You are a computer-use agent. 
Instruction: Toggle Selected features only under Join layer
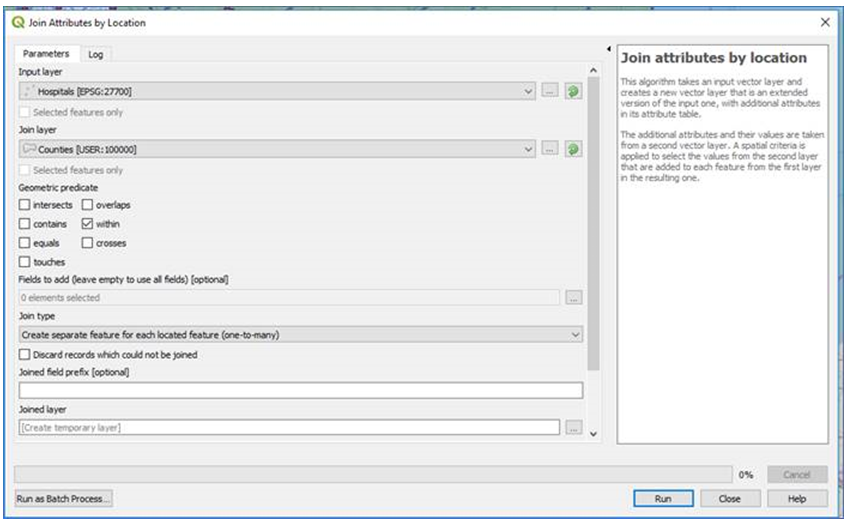click(x=24, y=170)
